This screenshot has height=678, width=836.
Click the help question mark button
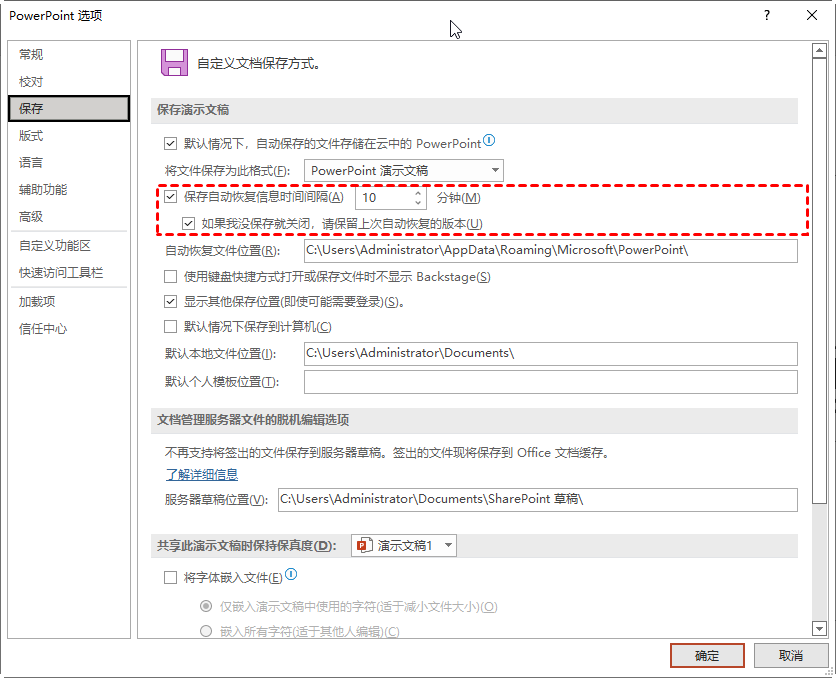(x=767, y=15)
